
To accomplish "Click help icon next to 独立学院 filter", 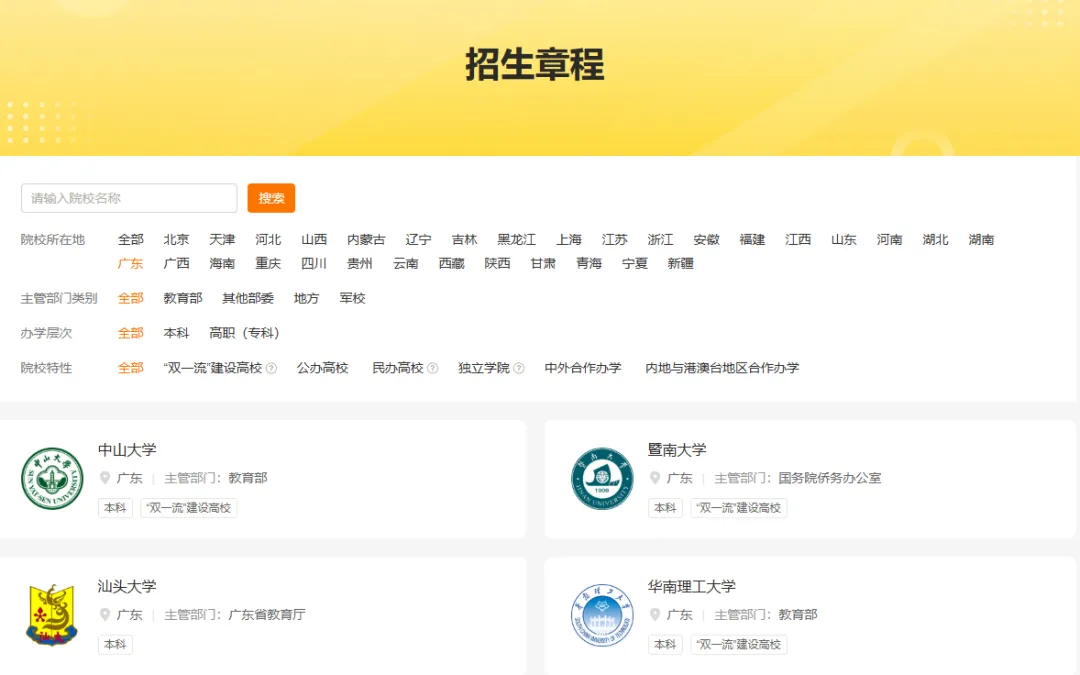I will 519,368.
